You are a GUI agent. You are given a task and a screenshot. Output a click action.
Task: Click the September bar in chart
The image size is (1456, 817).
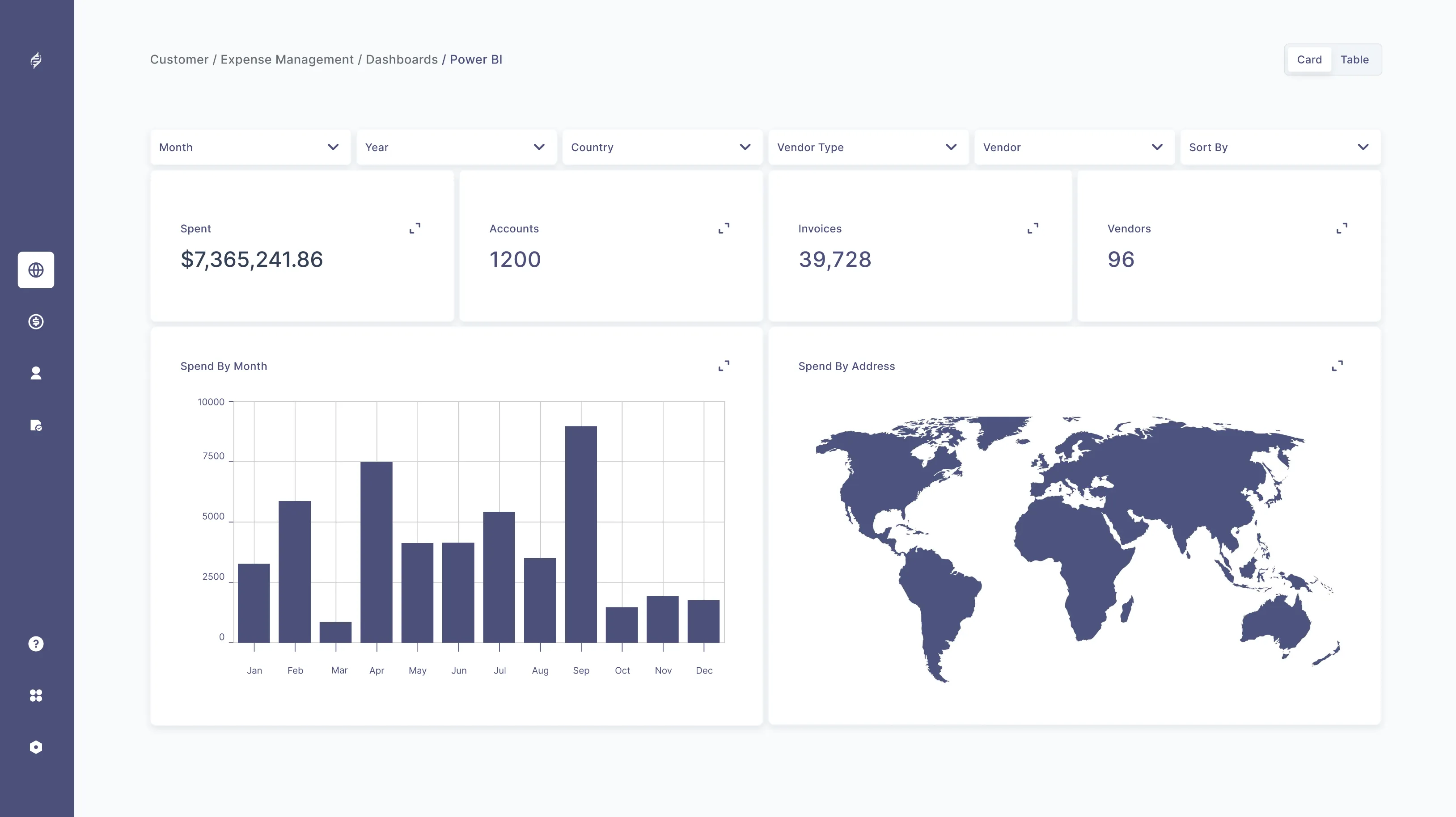[x=580, y=534]
